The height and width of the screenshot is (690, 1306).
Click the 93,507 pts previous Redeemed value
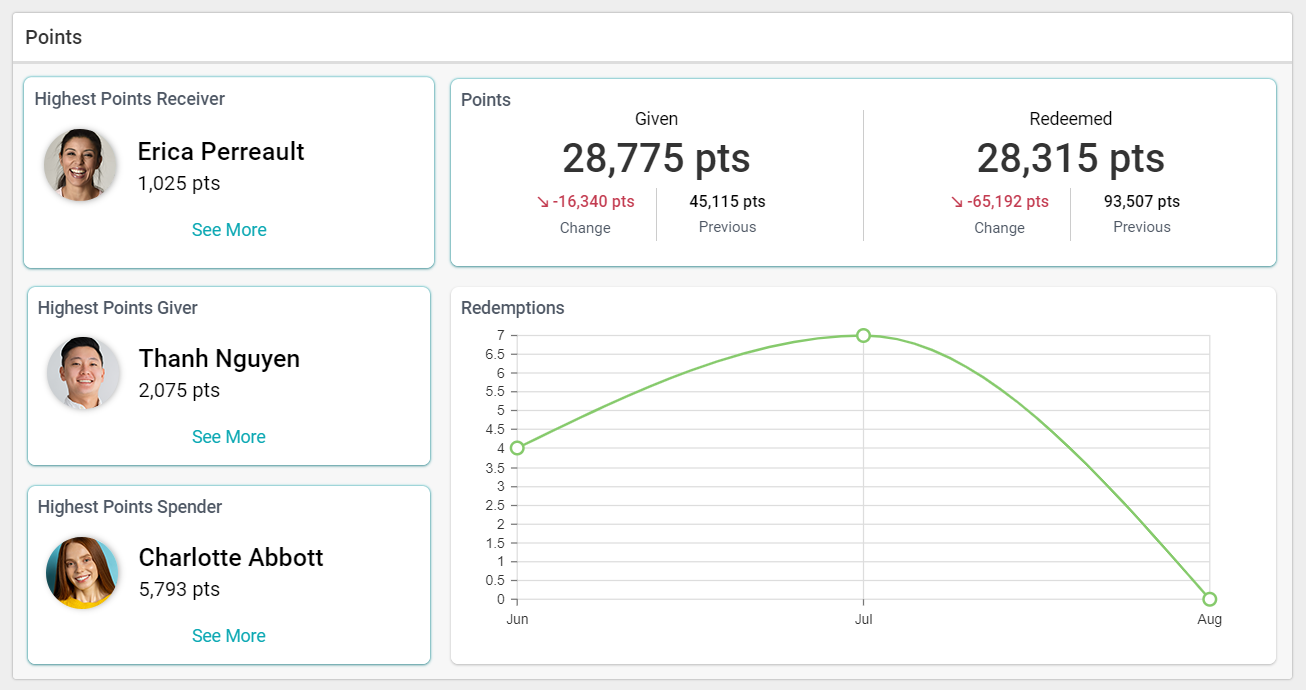1141,202
